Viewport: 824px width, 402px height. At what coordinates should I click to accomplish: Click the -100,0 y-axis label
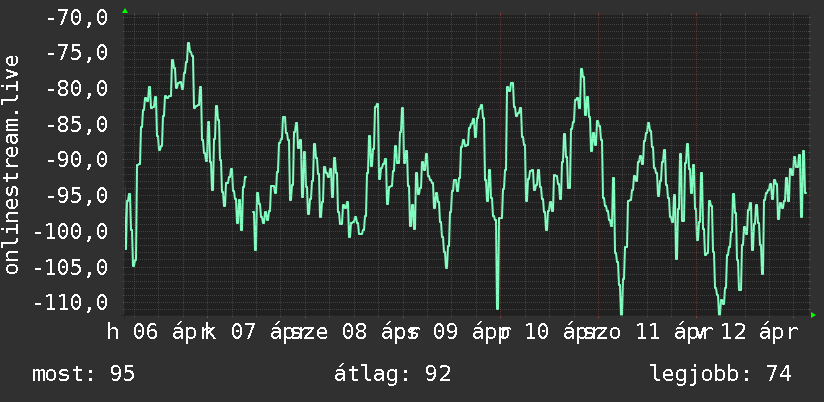(71, 232)
